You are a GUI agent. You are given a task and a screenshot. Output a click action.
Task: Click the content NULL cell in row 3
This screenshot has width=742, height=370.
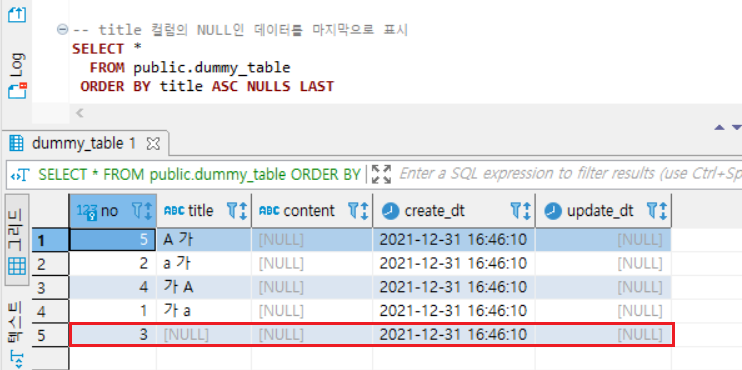point(312,287)
